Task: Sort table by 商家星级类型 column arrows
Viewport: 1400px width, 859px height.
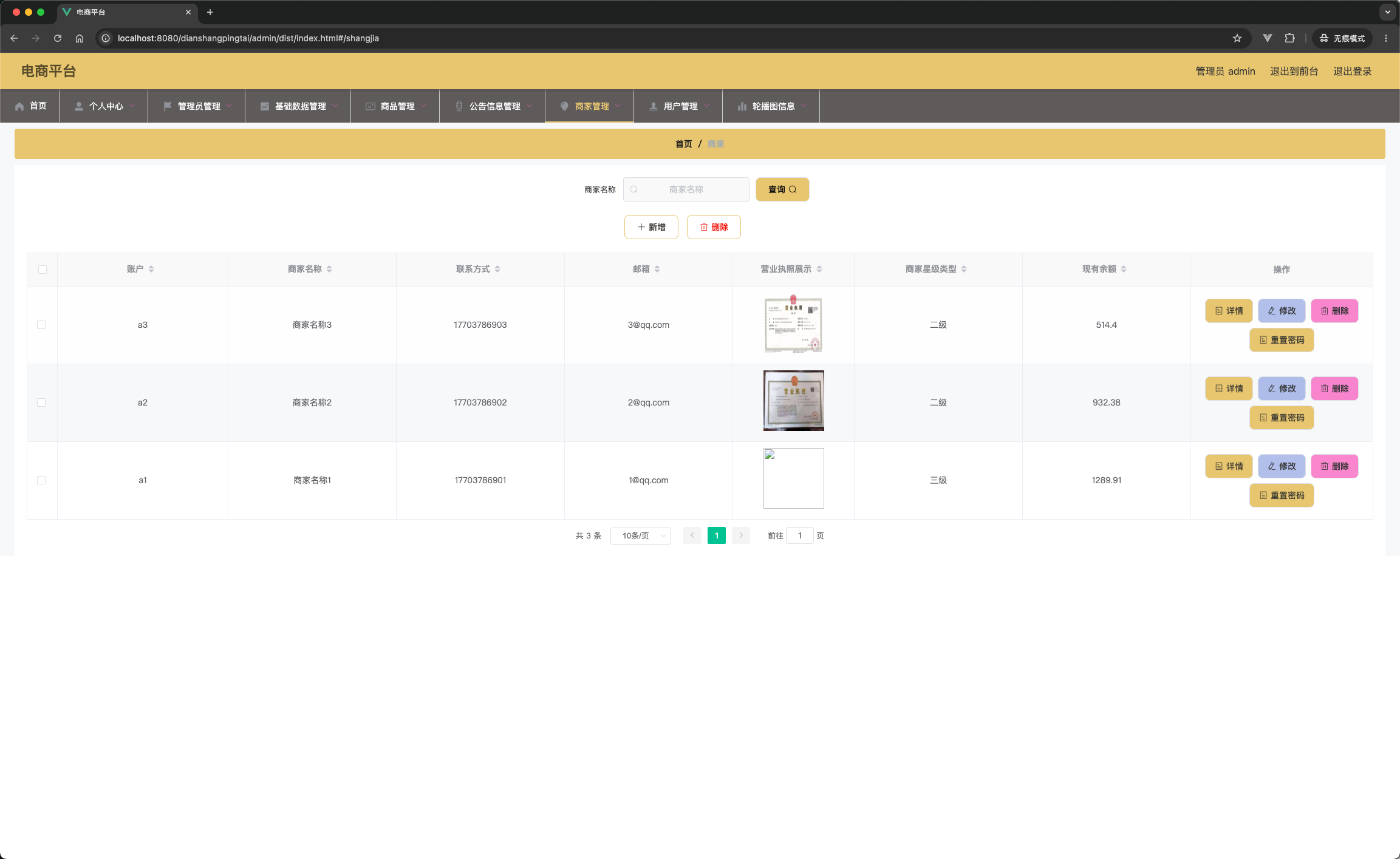Action: point(964,269)
